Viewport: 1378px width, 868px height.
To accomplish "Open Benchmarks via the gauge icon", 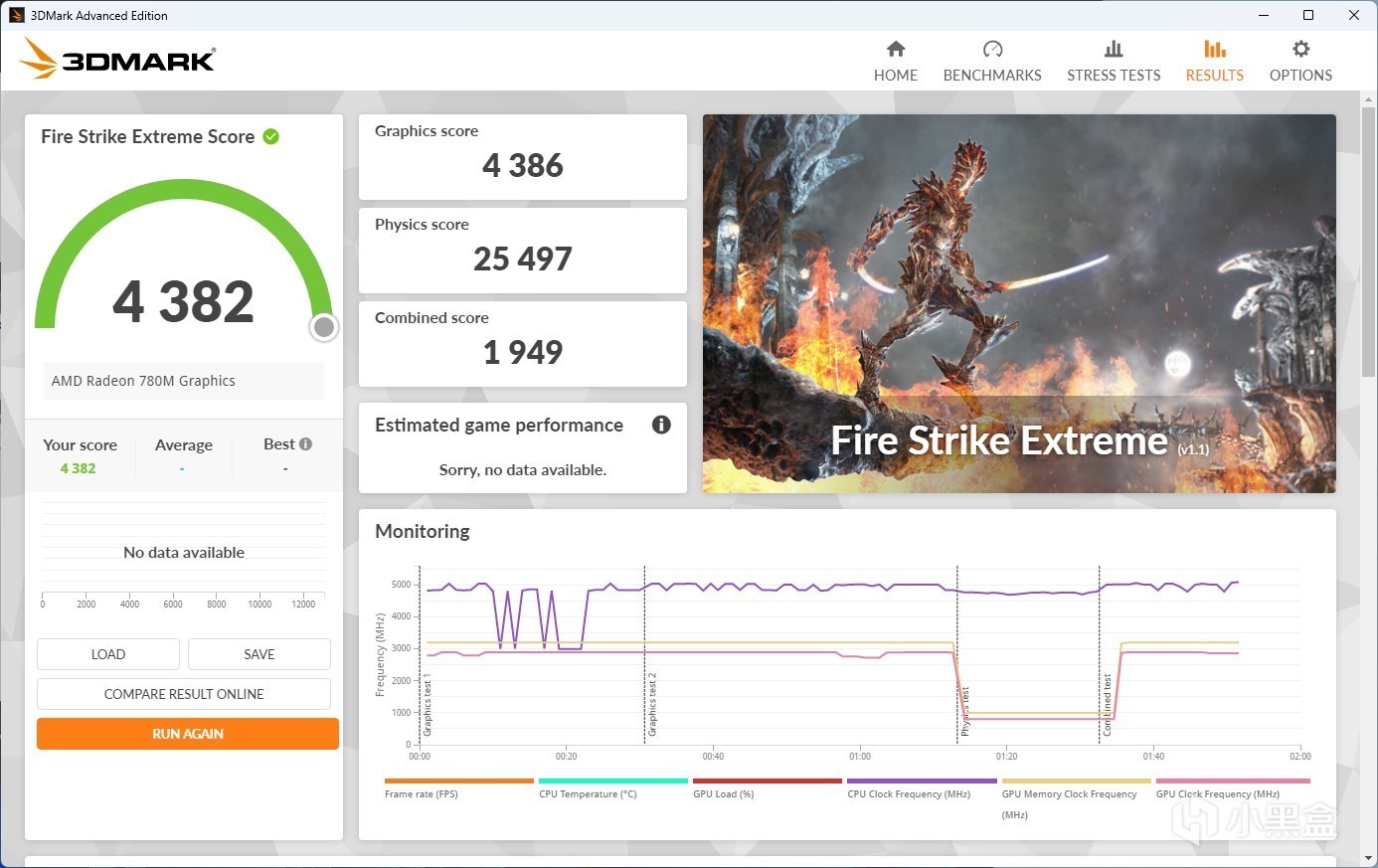I will tap(992, 49).
